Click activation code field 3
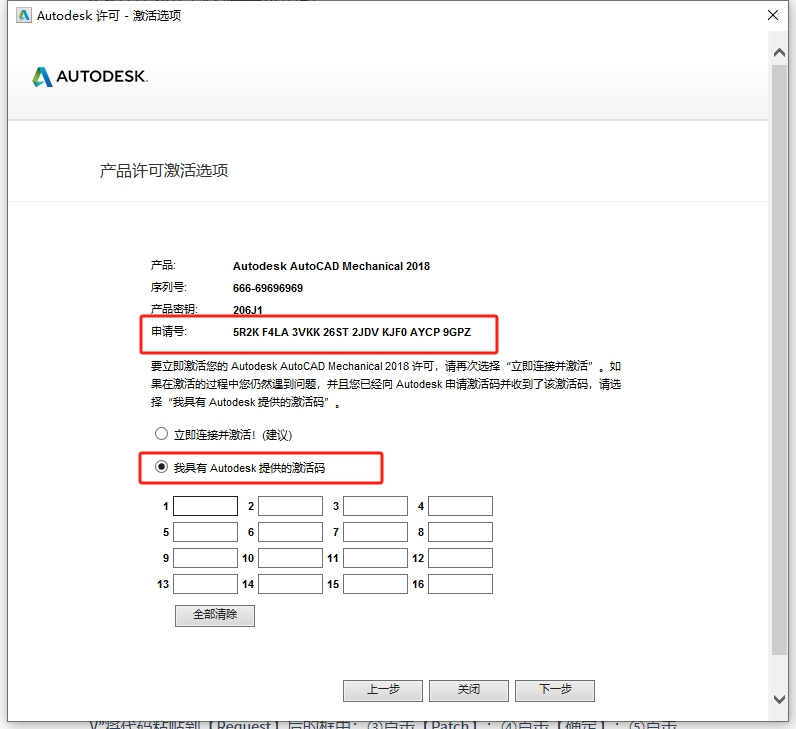796x729 pixels. click(376, 506)
